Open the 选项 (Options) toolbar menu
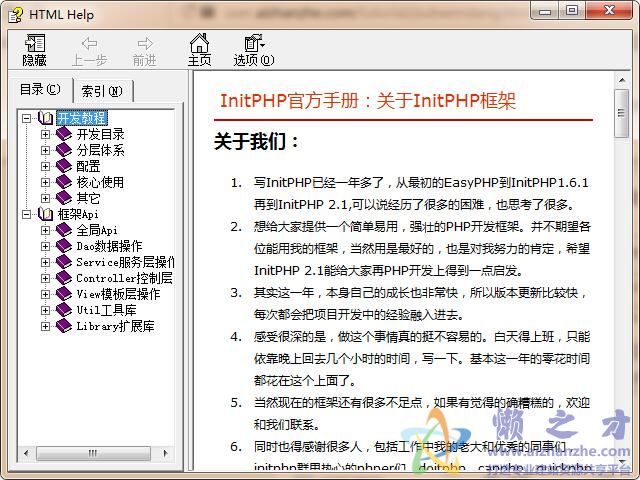Image resolution: width=640 pixels, height=480 pixels. pyautogui.click(x=254, y=50)
